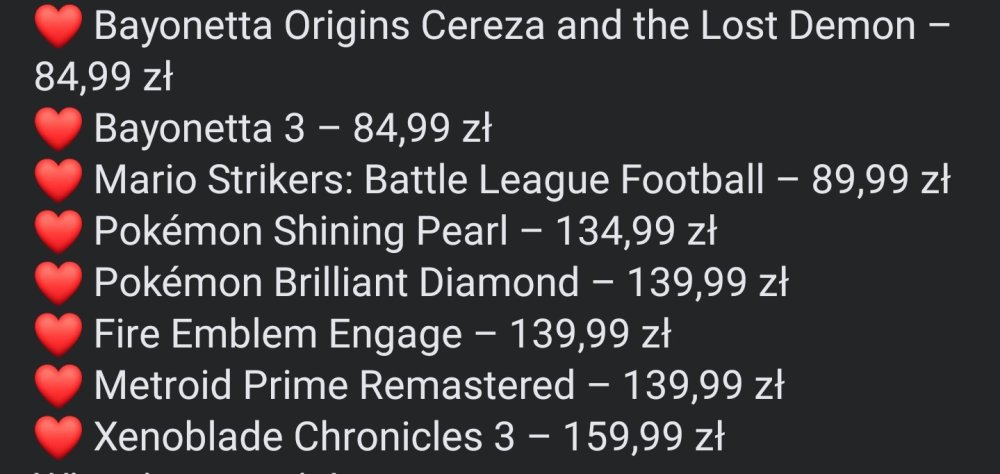Tap the heart before Fire Emblem Engage
This screenshot has width=1000, height=474.
coord(57,335)
